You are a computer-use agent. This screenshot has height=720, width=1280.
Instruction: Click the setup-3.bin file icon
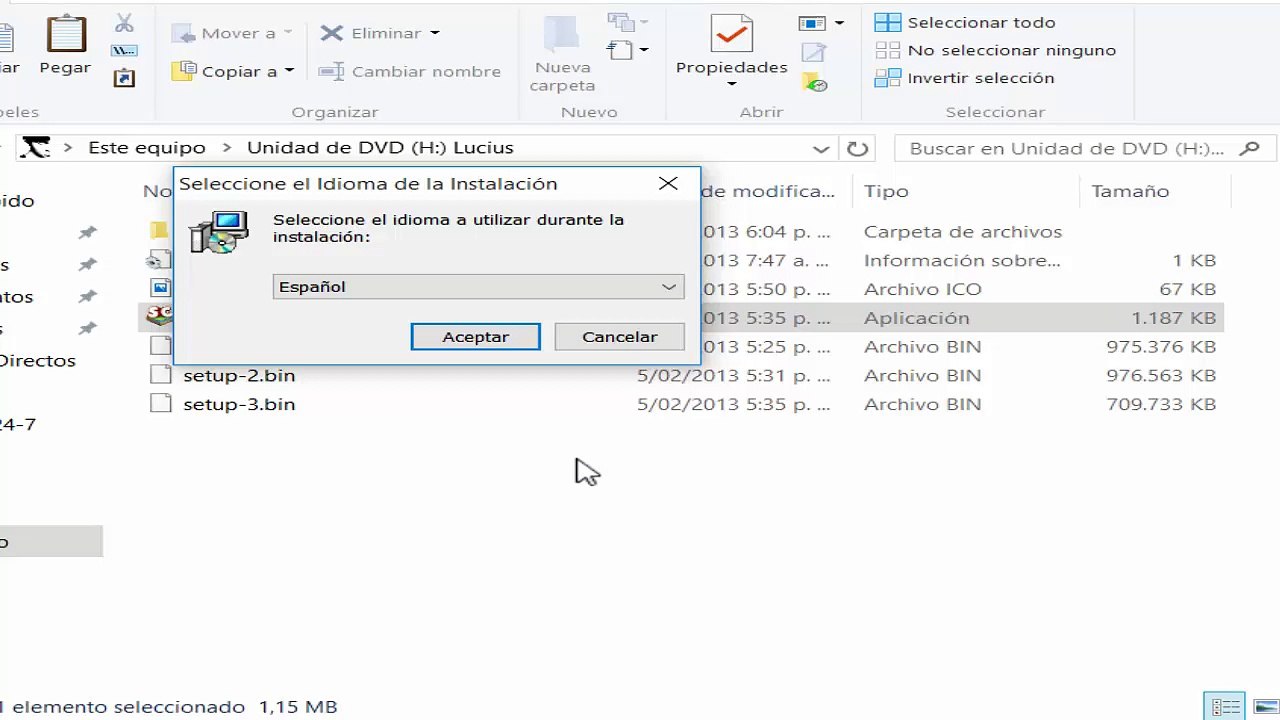(161, 404)
